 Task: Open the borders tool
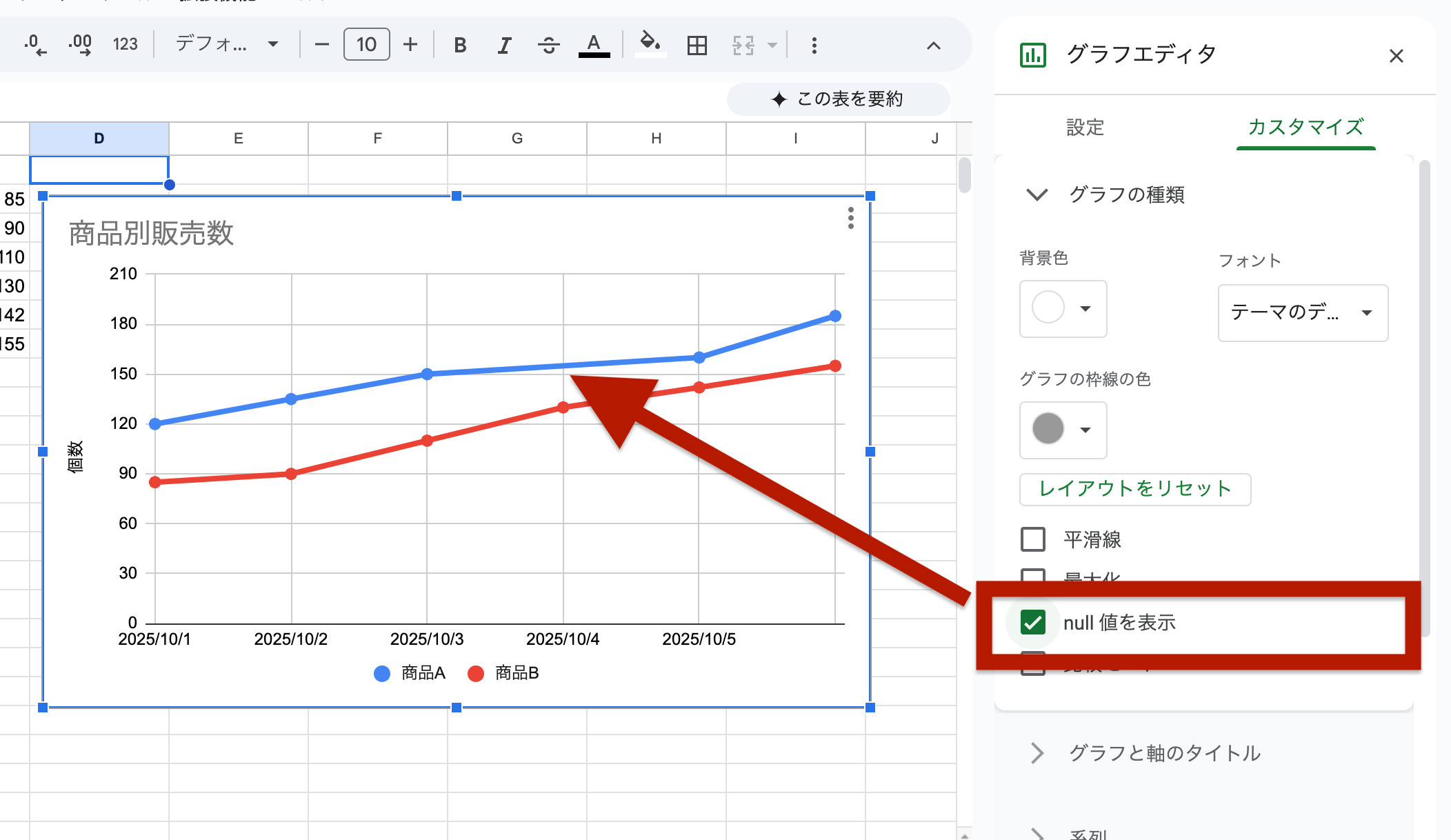pos(697,44)
